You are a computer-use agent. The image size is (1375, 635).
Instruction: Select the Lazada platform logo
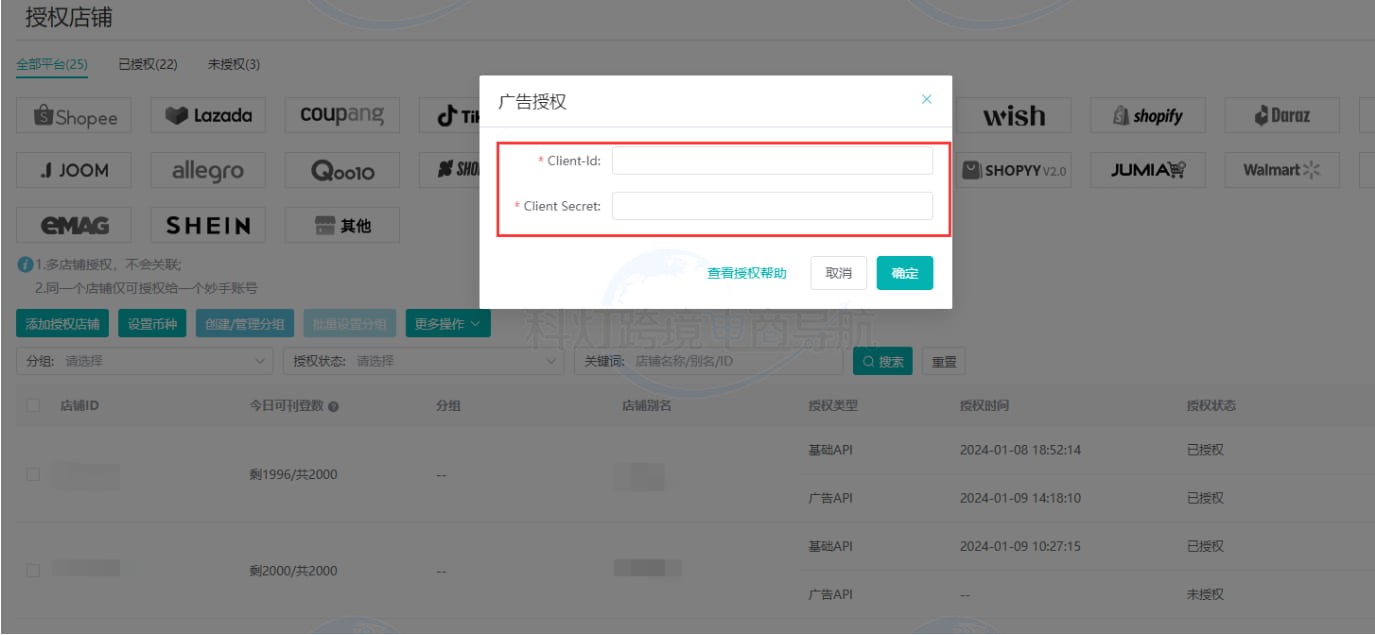pyautogui.click(x=208, y=116)
